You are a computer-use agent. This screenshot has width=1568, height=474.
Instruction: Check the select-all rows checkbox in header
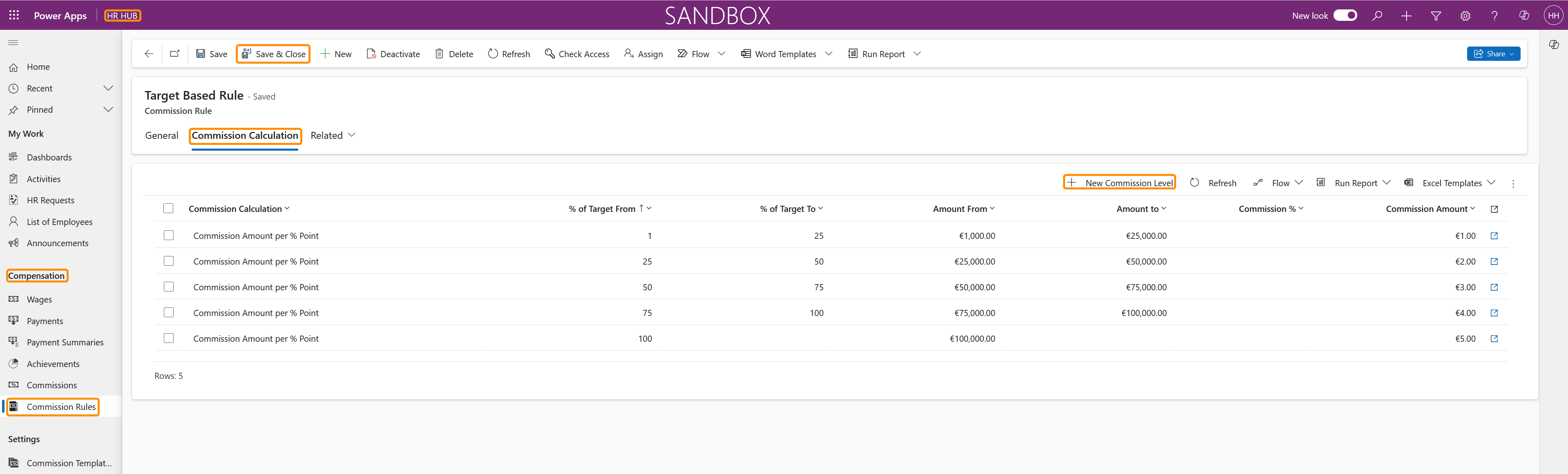click(x=169, y=209)
